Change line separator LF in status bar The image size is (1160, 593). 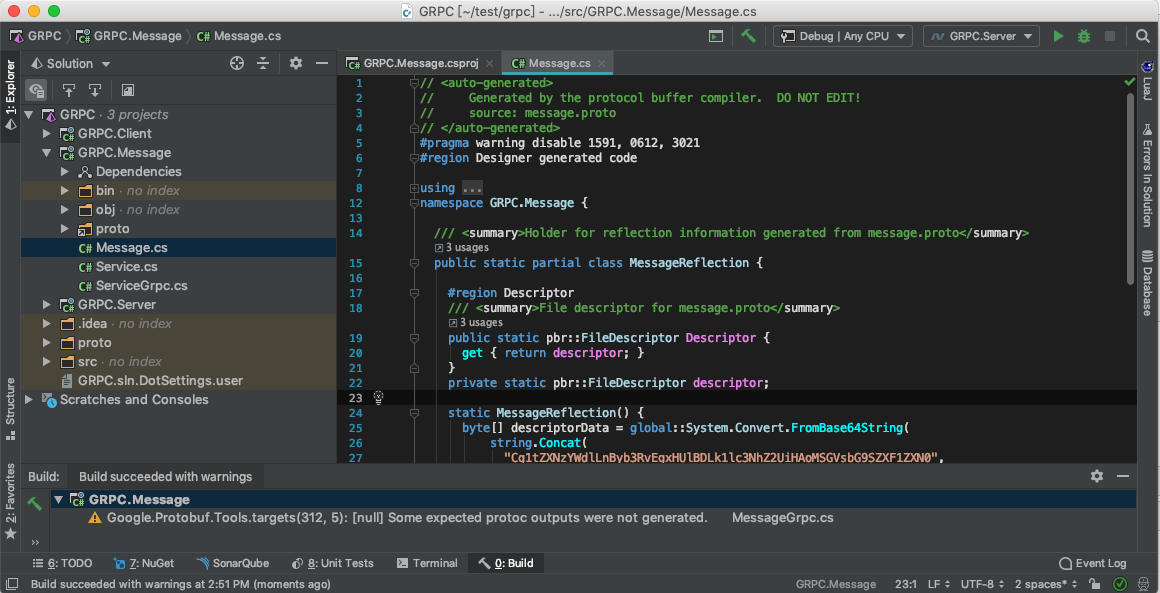coord(938,584)
